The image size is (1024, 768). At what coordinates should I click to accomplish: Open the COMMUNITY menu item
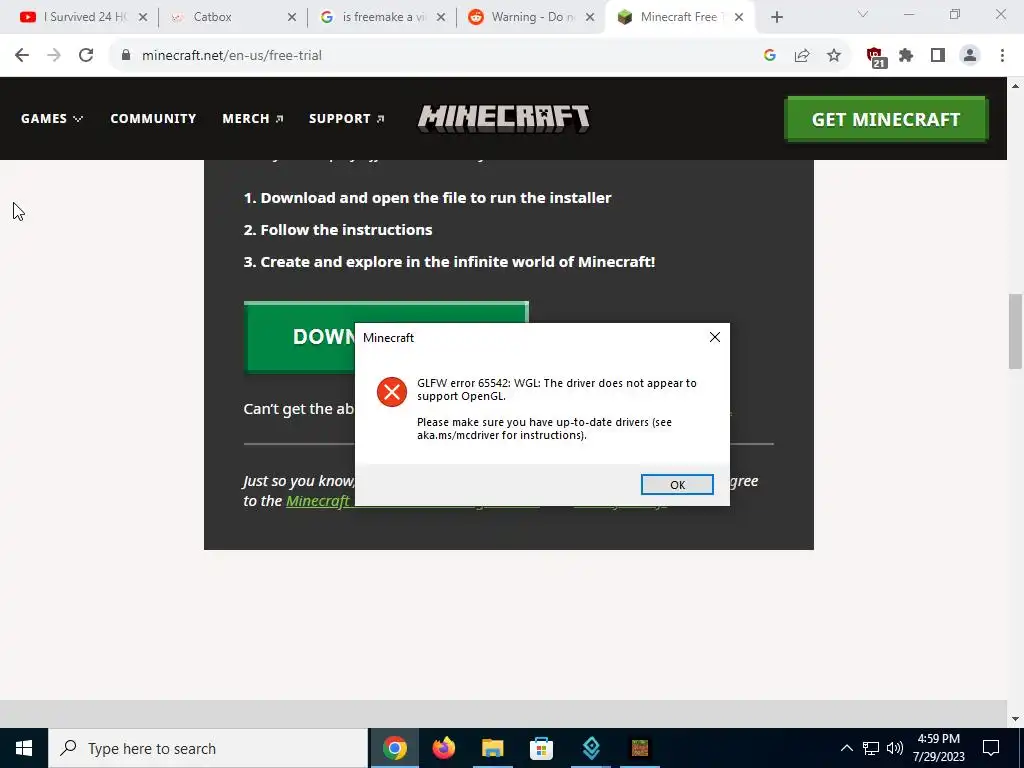(x=153, y=118)
